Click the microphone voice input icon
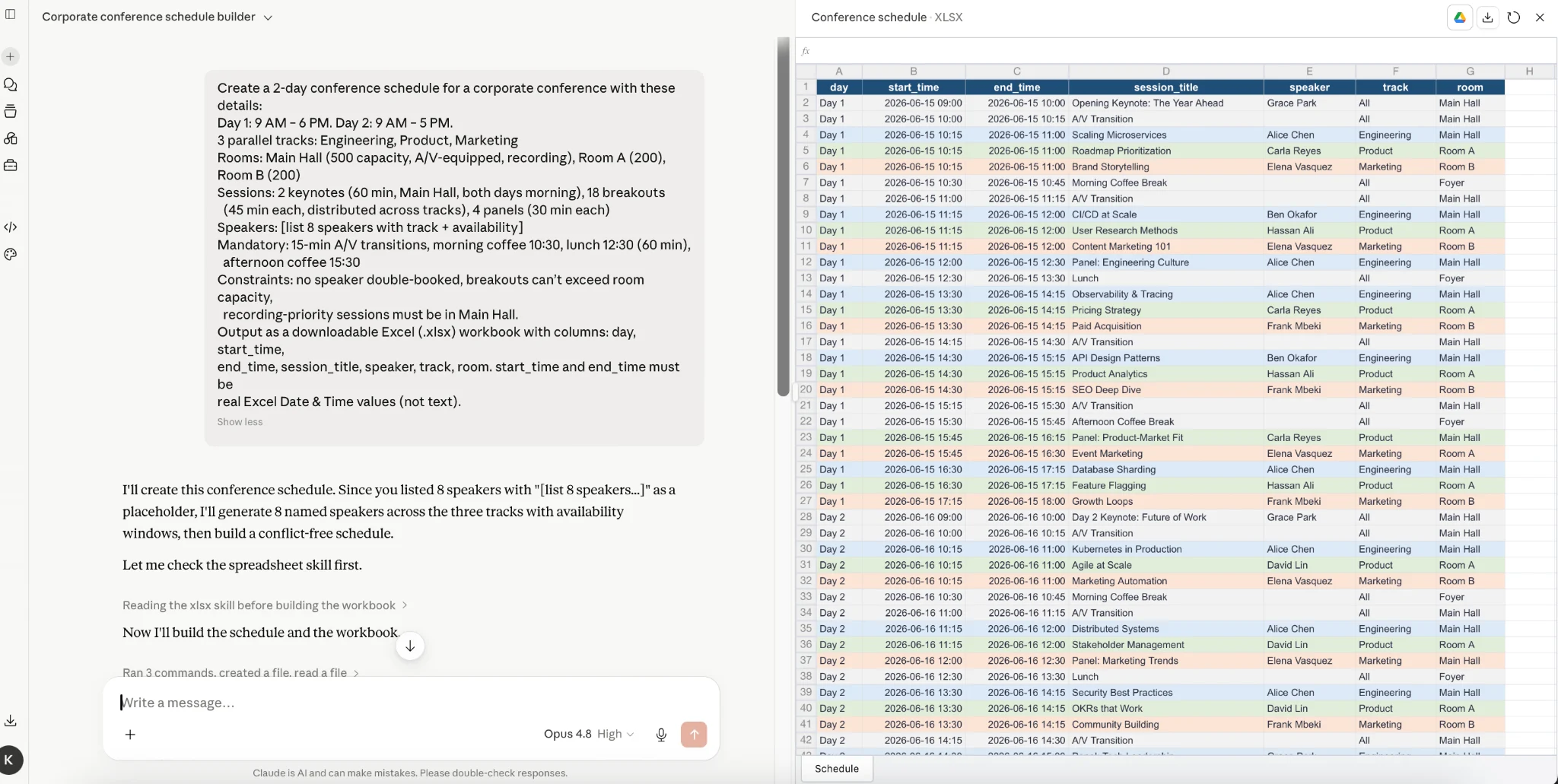Viewport: 1558px width, 784px height. tap(661, 735)
